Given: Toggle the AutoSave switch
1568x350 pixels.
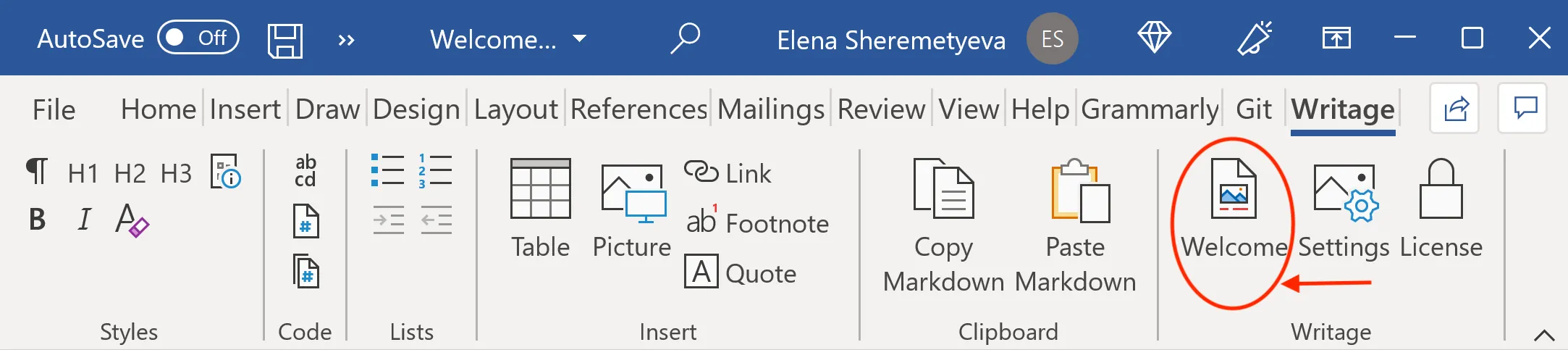Looking at the screenshot, I should (x=198, y=38).
